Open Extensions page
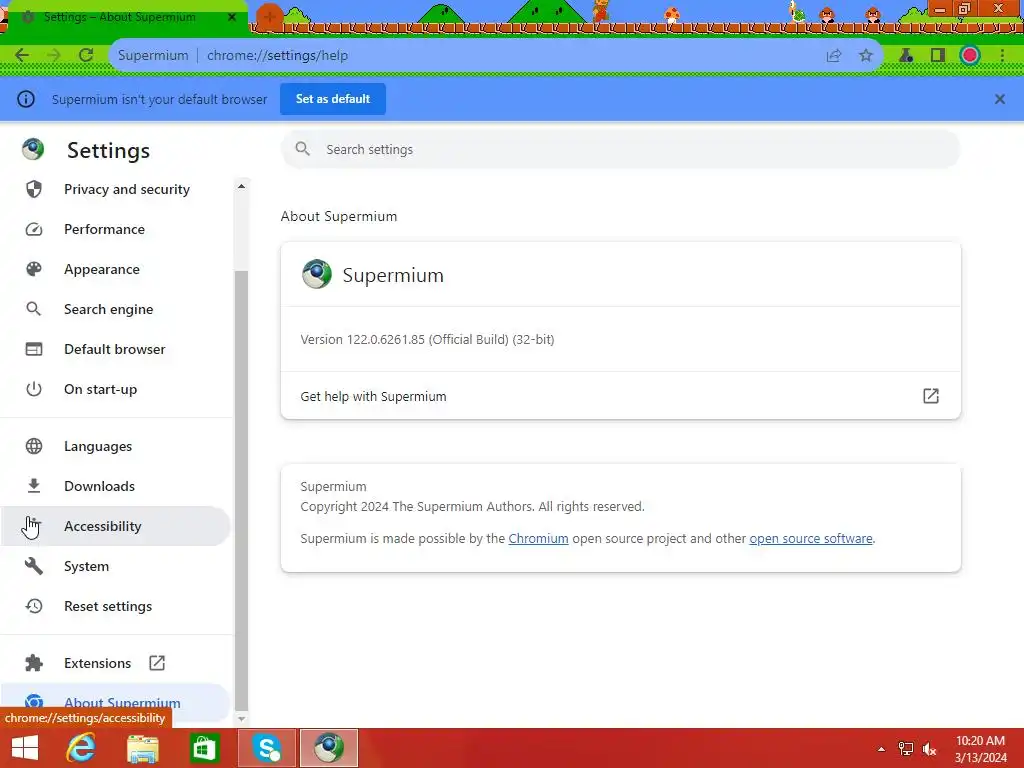Screen dimensions: 1024x768 (116, 663)
